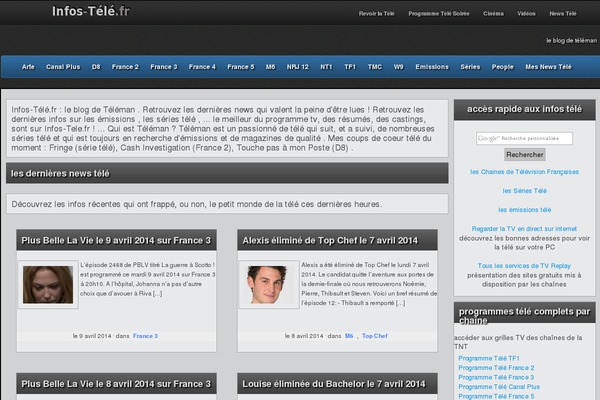Screen dimensions: 600x400
Task: Open People in the channel bar
Action: coord(502,67)
